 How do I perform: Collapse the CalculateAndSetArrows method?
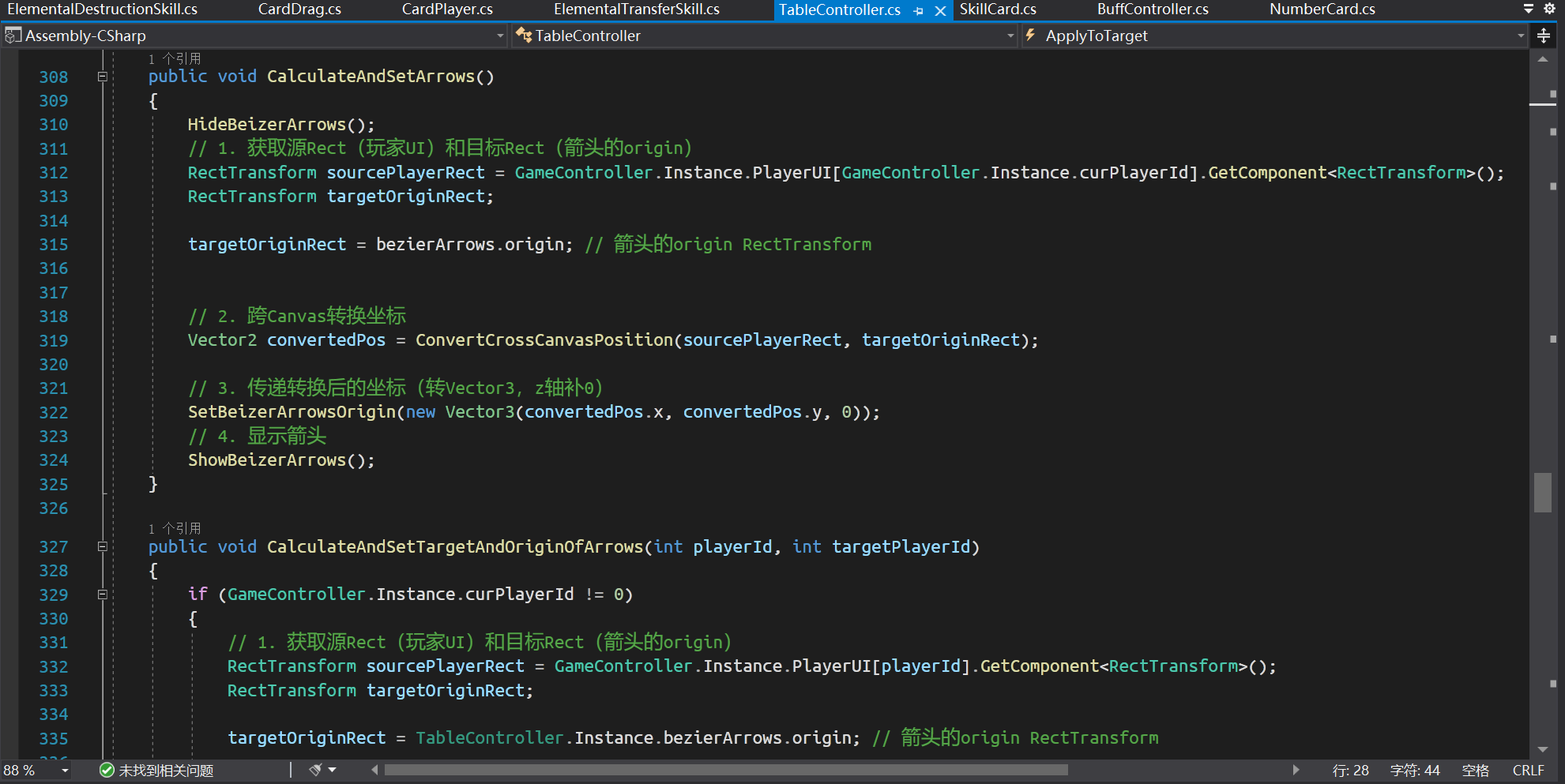(102, 77)
